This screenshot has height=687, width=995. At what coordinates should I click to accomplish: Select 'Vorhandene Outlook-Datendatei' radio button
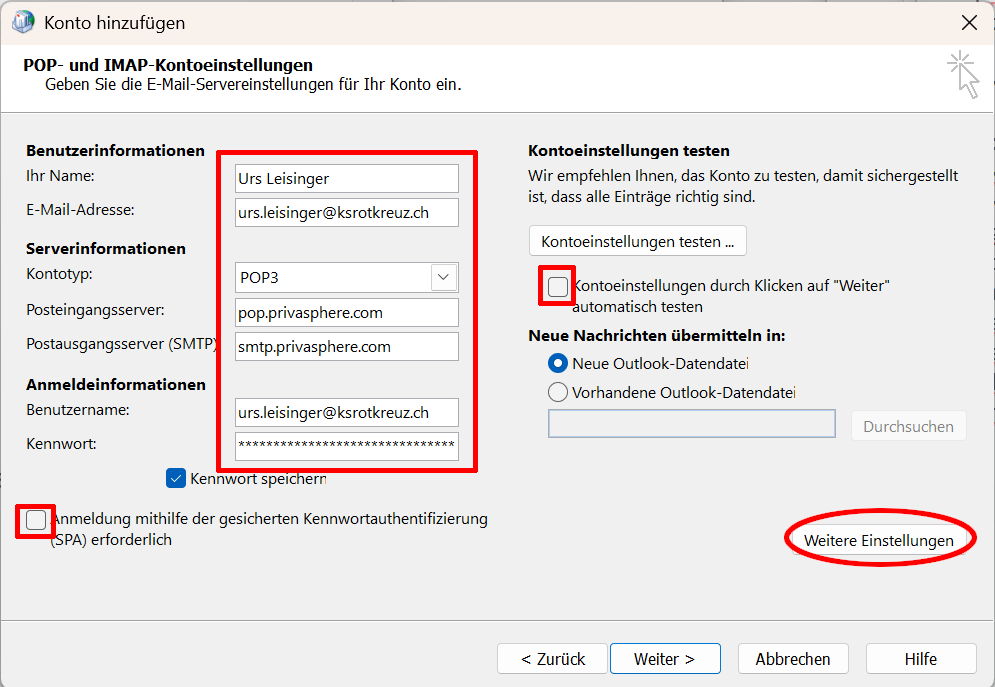pos(558,392)
